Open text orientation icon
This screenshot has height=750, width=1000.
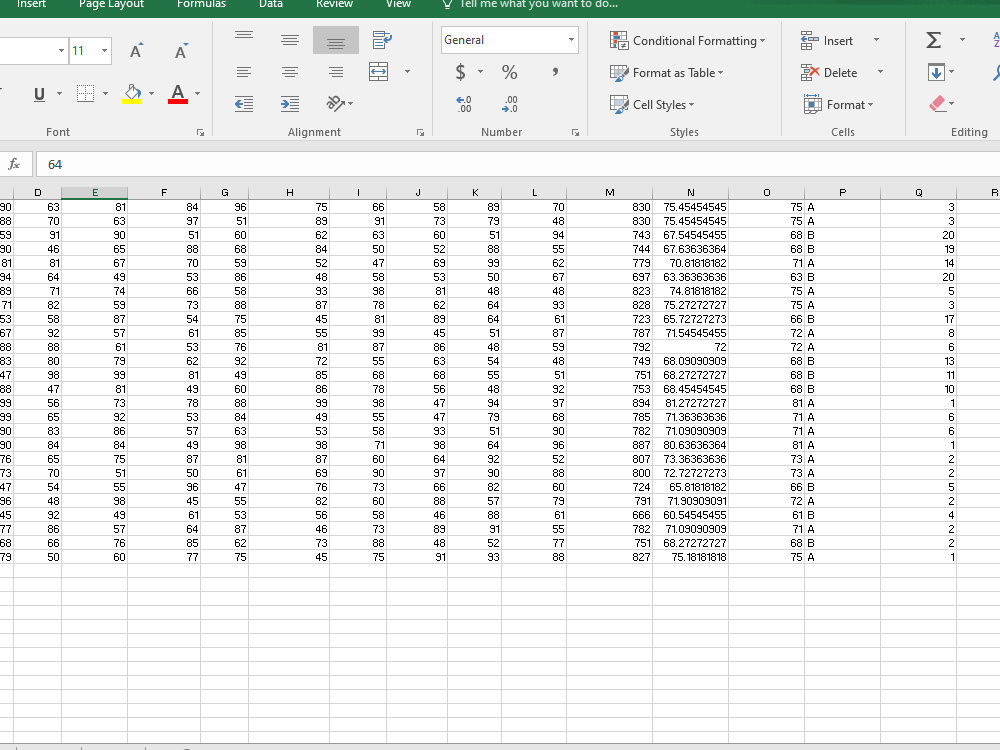click(336, 103)
